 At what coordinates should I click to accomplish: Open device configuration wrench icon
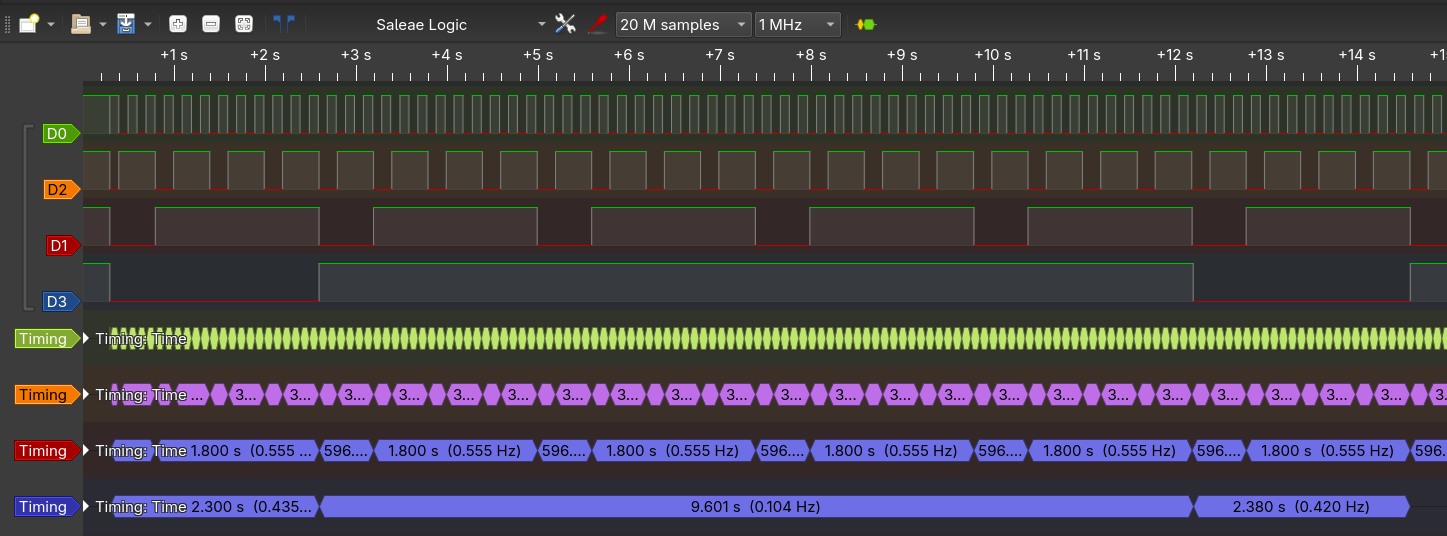click(565, 24)
